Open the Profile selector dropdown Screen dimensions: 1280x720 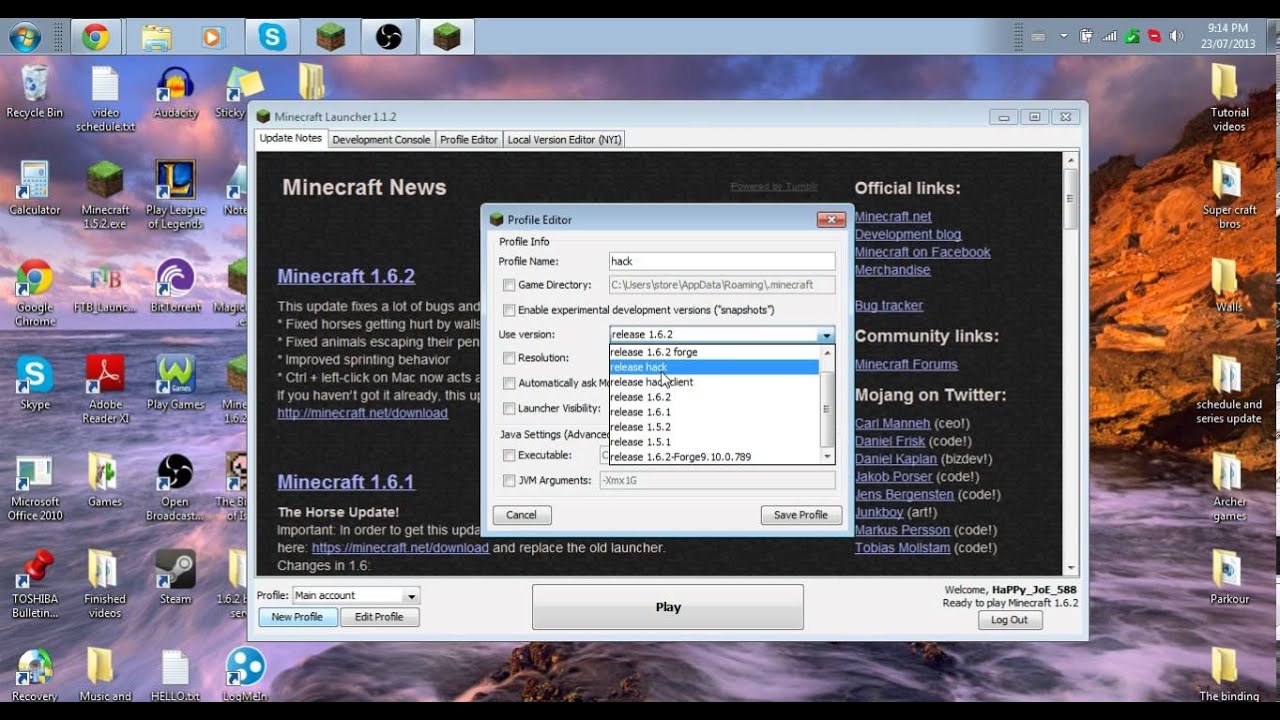(x=356, y=595)
